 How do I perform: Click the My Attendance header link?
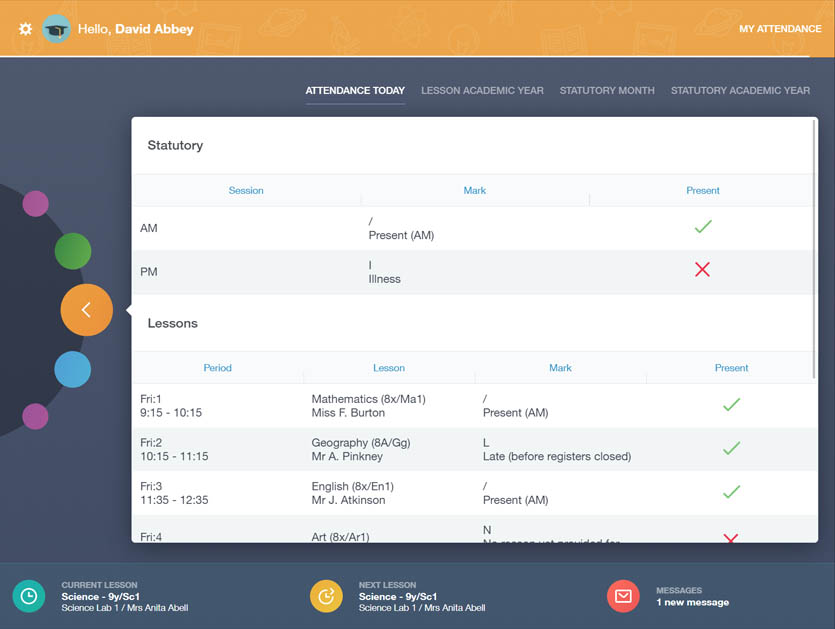click(780, 29)
